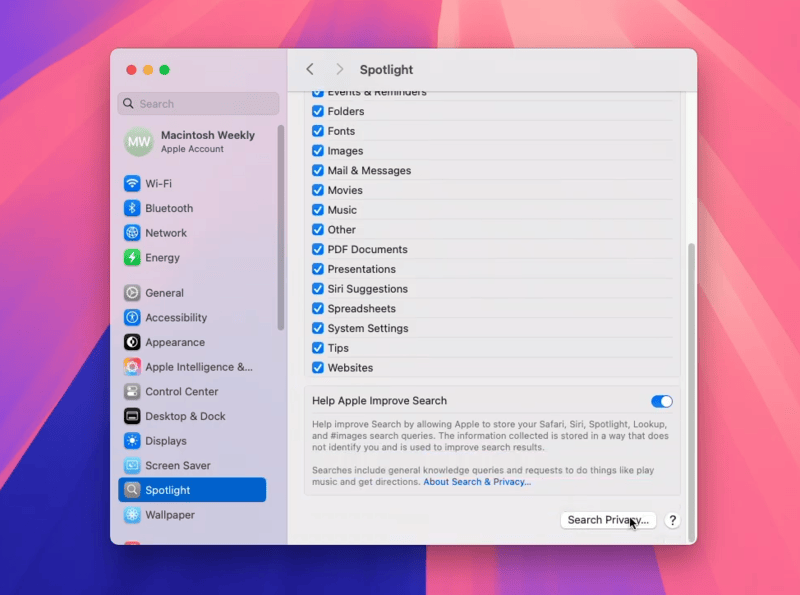Screen dimensions: 800x595
Task: Click the Spotlight title in header
Action: (x=386, y=70)
